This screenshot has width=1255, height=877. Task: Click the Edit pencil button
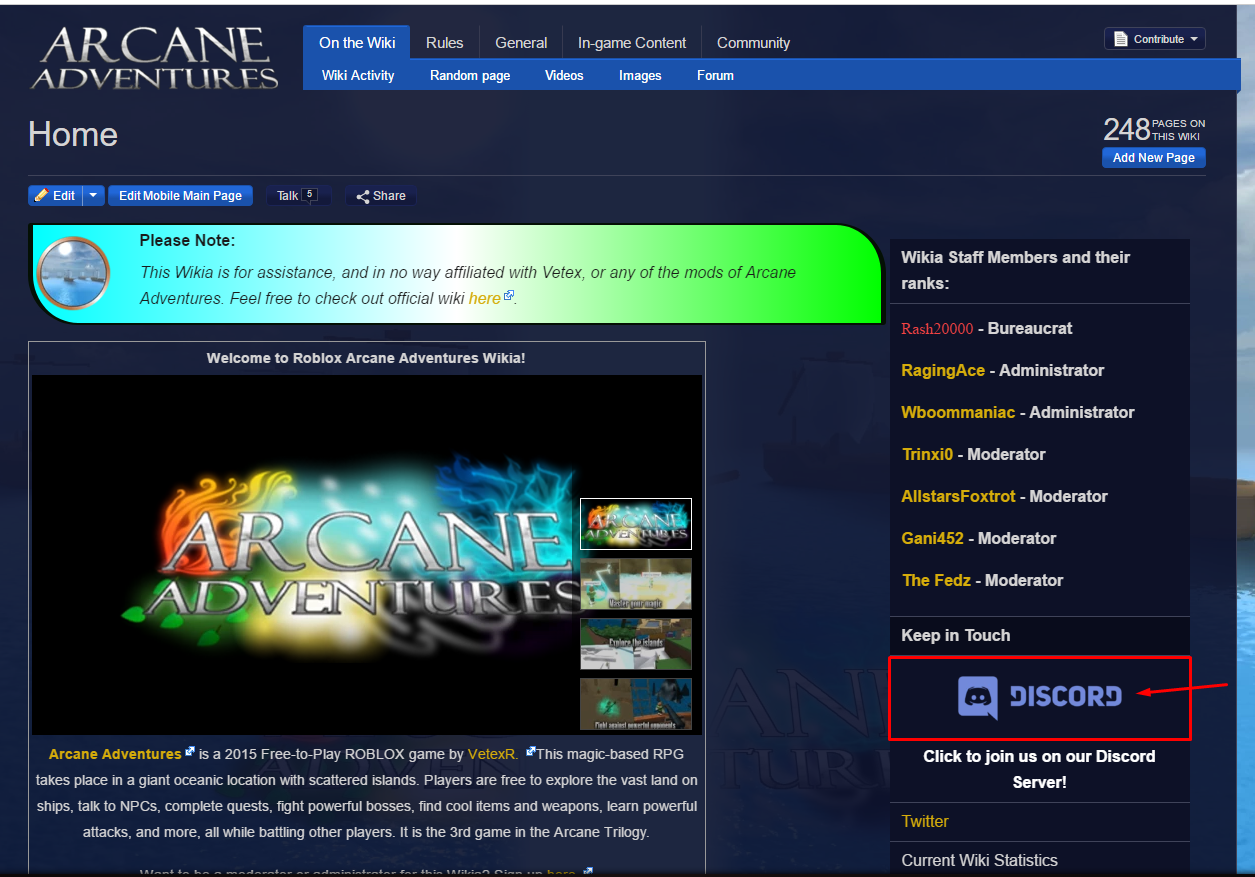(54, 196)
